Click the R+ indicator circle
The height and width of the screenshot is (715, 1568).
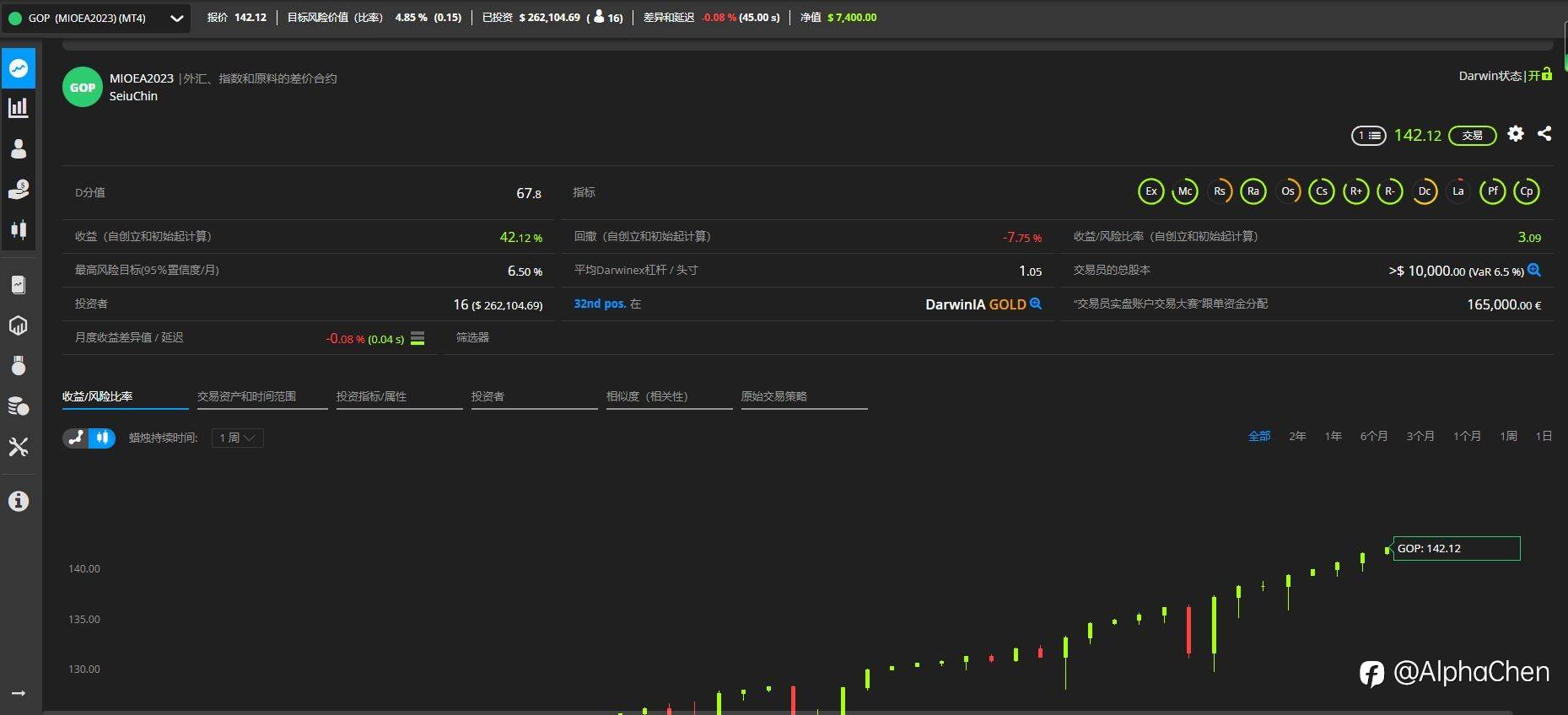tap(1356, 191)
